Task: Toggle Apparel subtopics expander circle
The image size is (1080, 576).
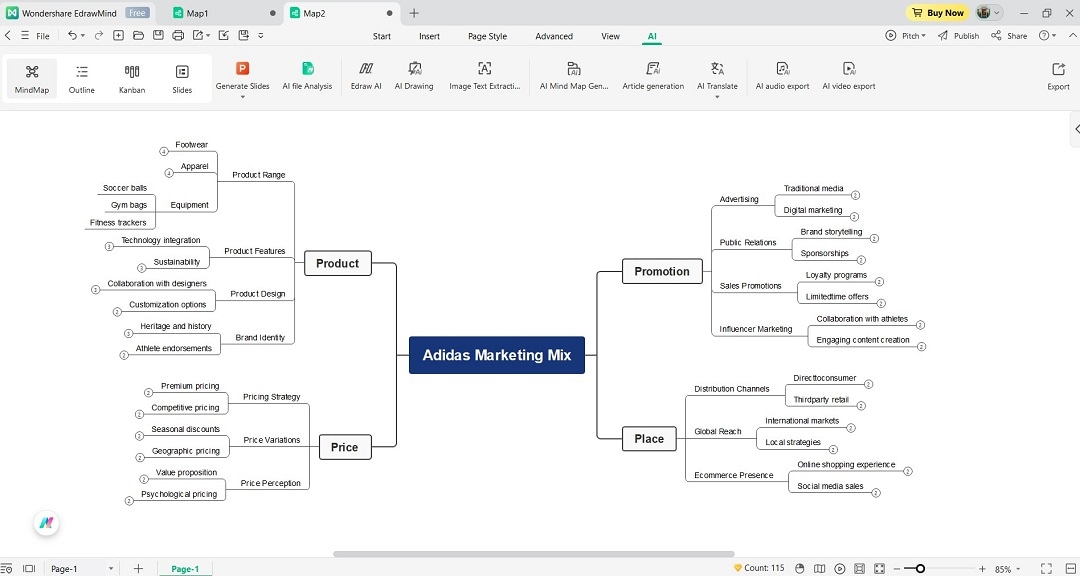Action: click(169, 173)
